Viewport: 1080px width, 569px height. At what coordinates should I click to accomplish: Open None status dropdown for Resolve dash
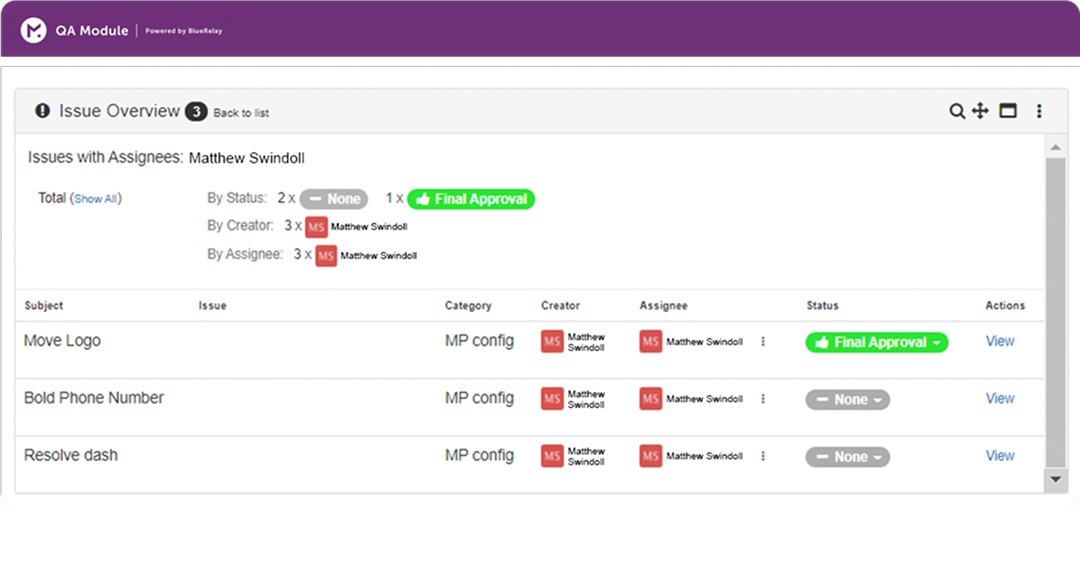pyautogui.click(x=847, y=457)
